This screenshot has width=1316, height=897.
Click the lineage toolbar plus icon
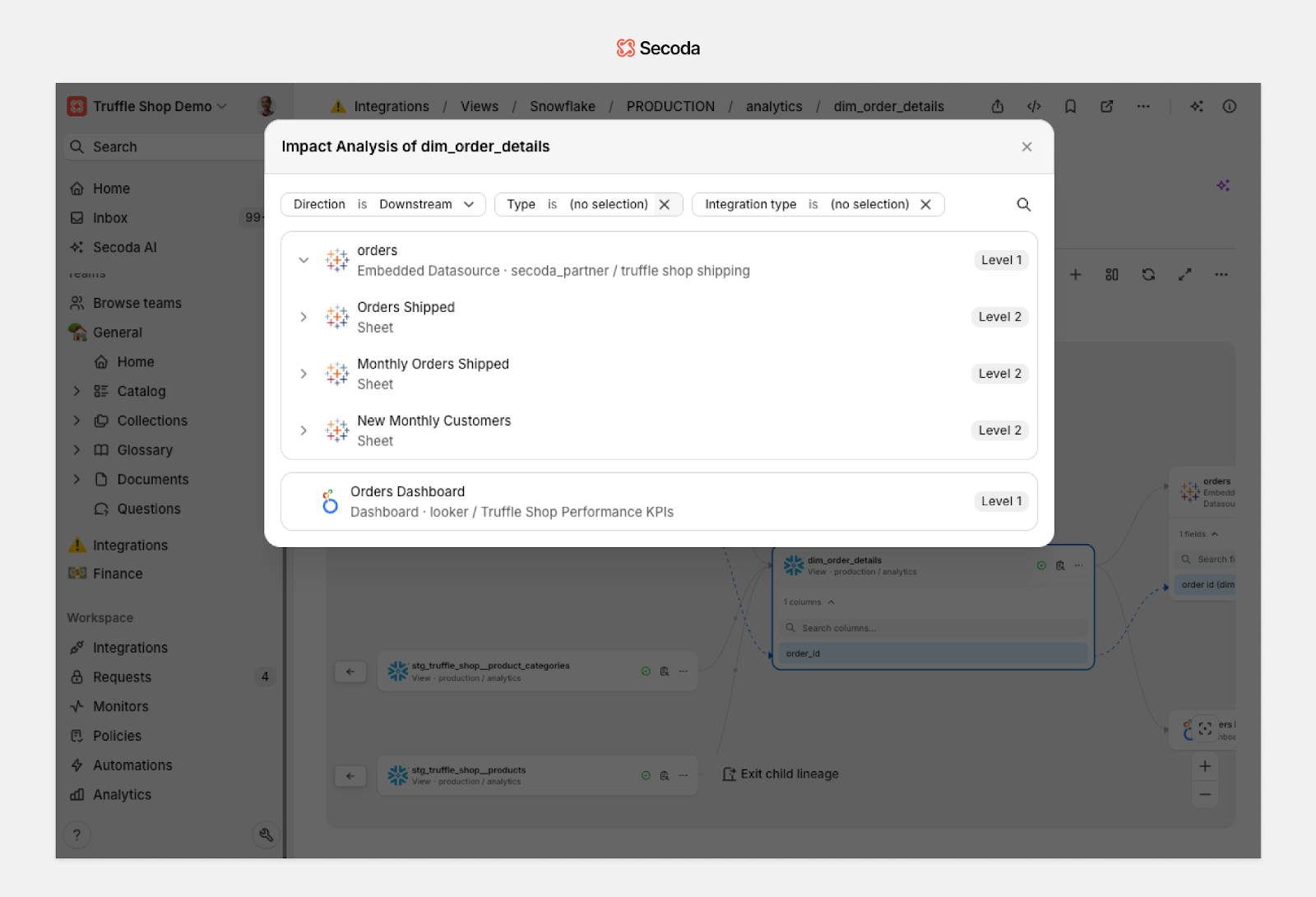(x=1075, y=274)
